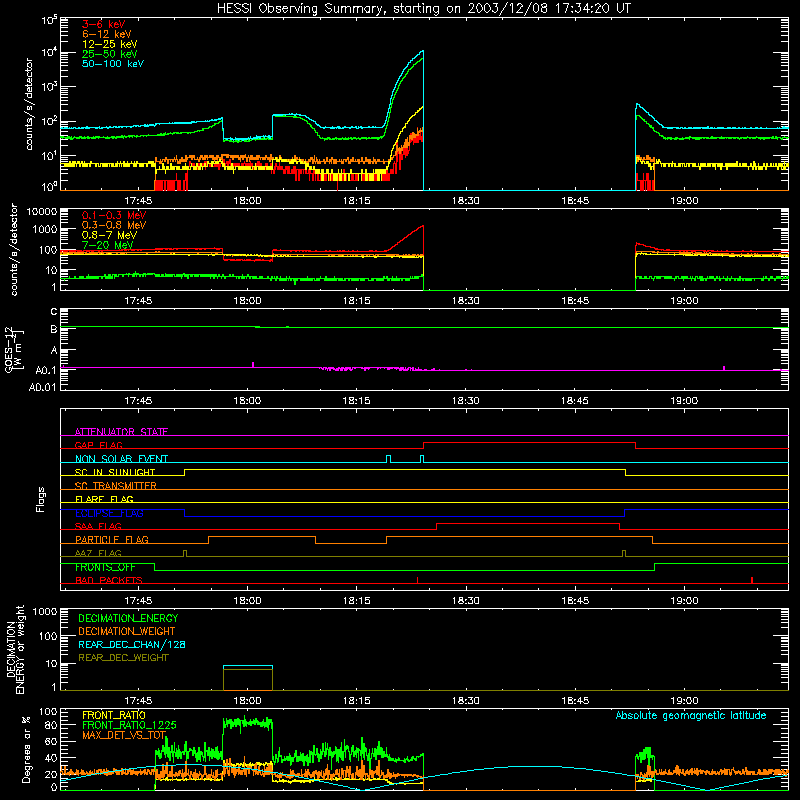Select the 50-100 keV legend label

113,64
